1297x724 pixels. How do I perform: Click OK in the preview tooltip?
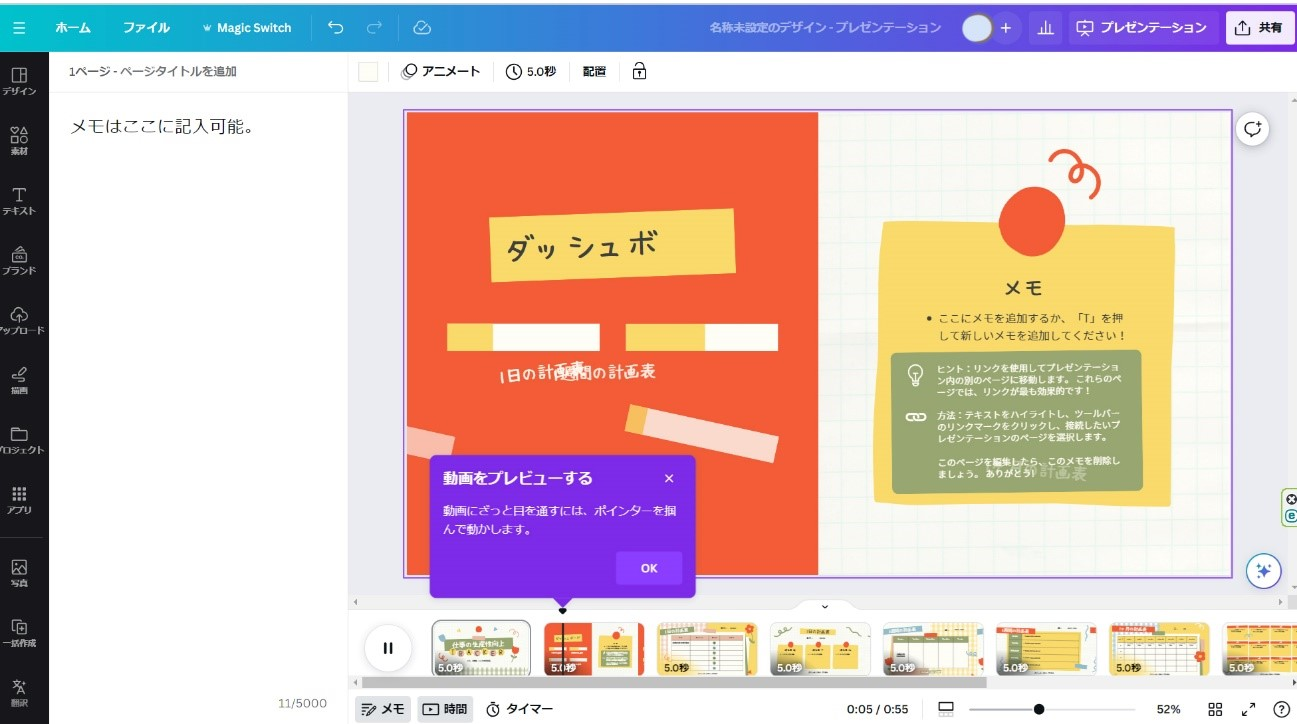pyautogui.click(x=649, y=568)
